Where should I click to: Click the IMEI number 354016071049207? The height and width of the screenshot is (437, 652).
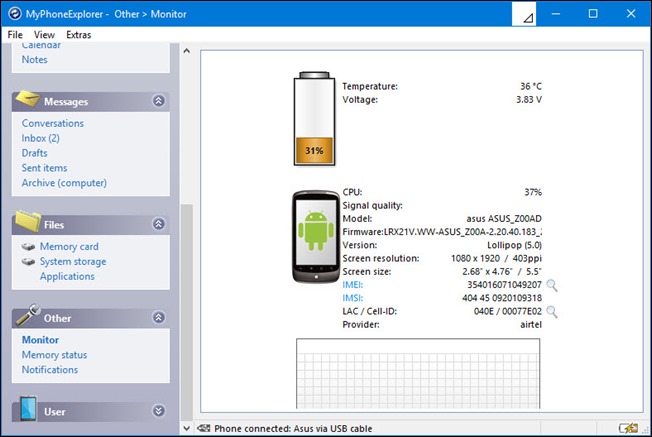click(504, 285)
